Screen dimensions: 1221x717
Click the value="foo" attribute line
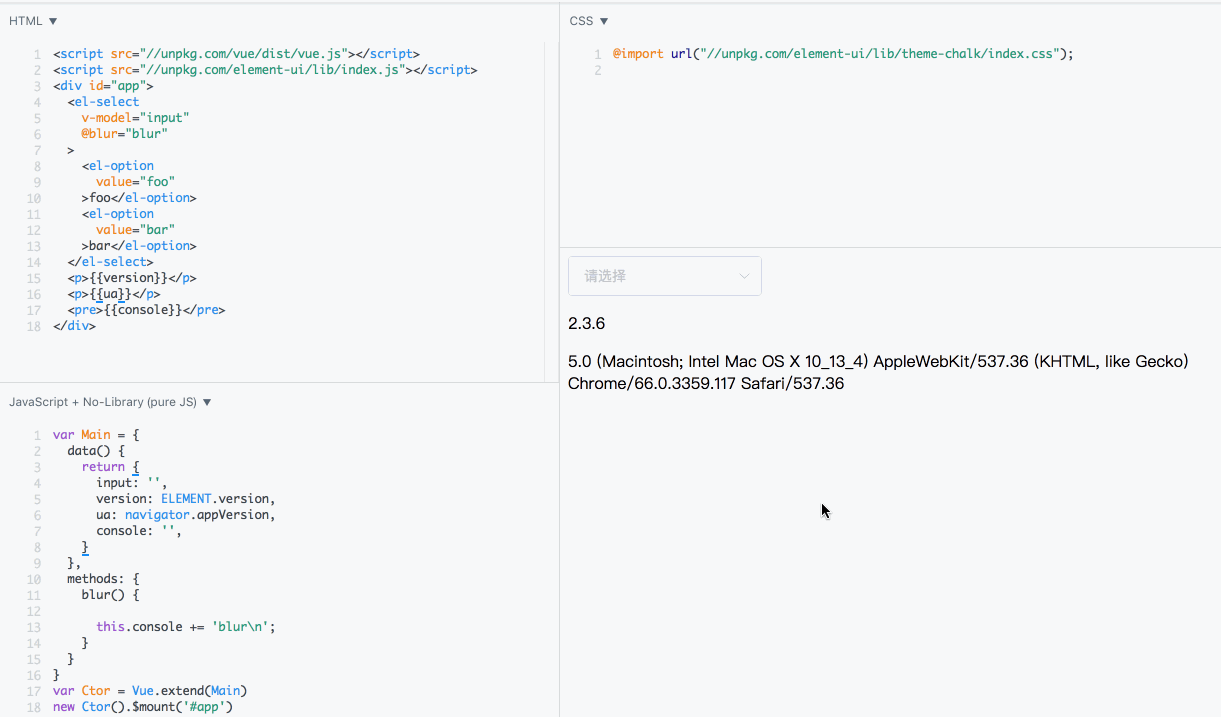tap(135, 182)
